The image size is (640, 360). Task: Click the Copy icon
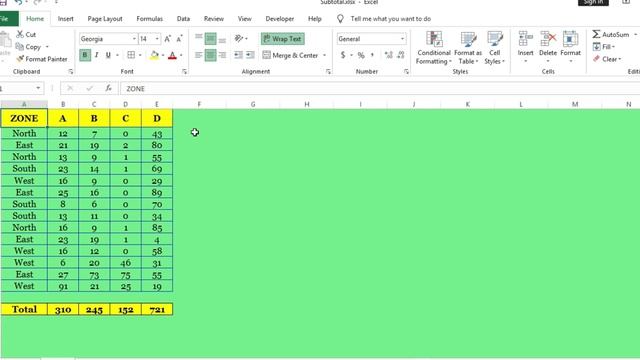20,47
